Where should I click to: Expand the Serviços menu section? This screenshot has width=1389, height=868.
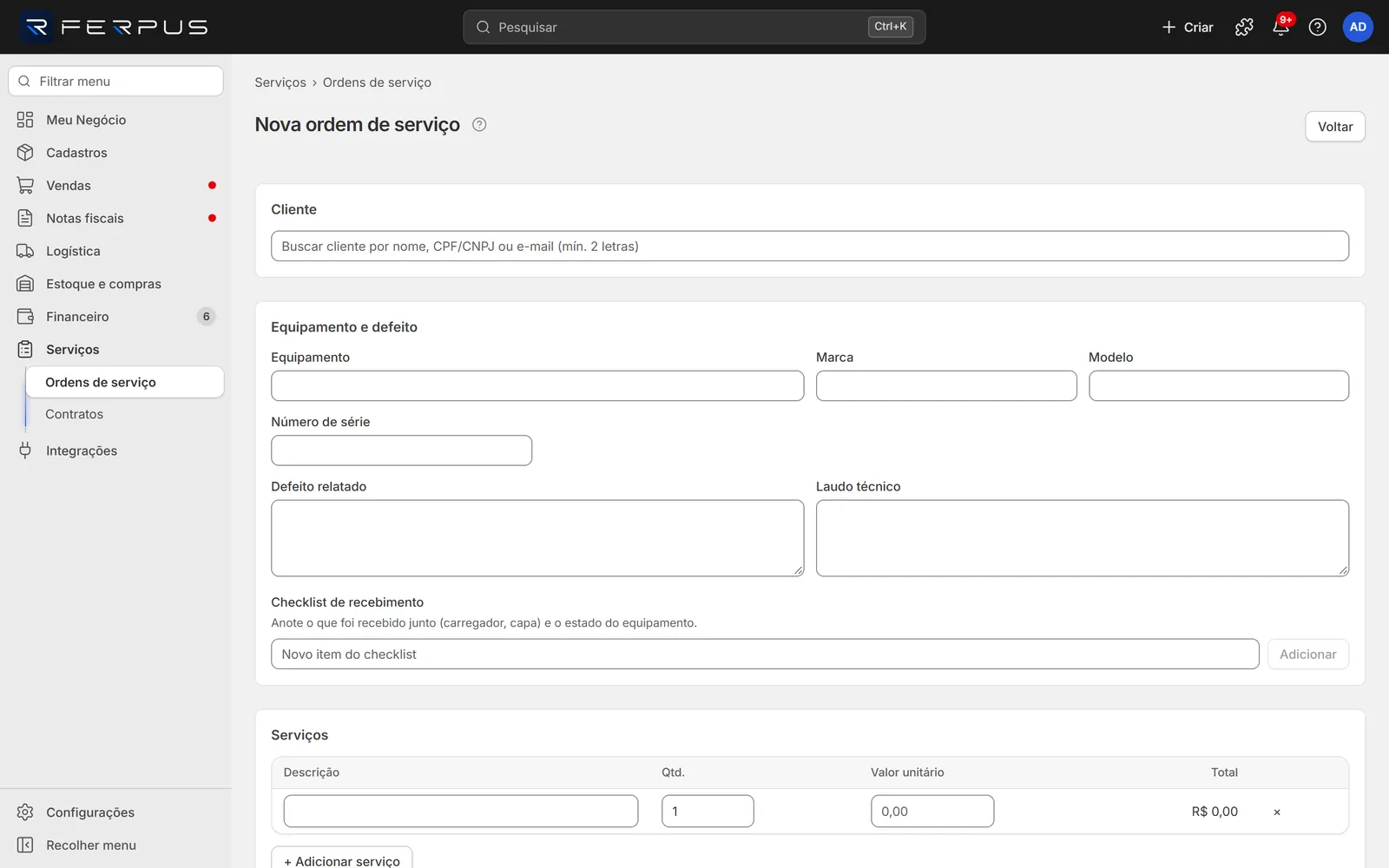[115, 350]
